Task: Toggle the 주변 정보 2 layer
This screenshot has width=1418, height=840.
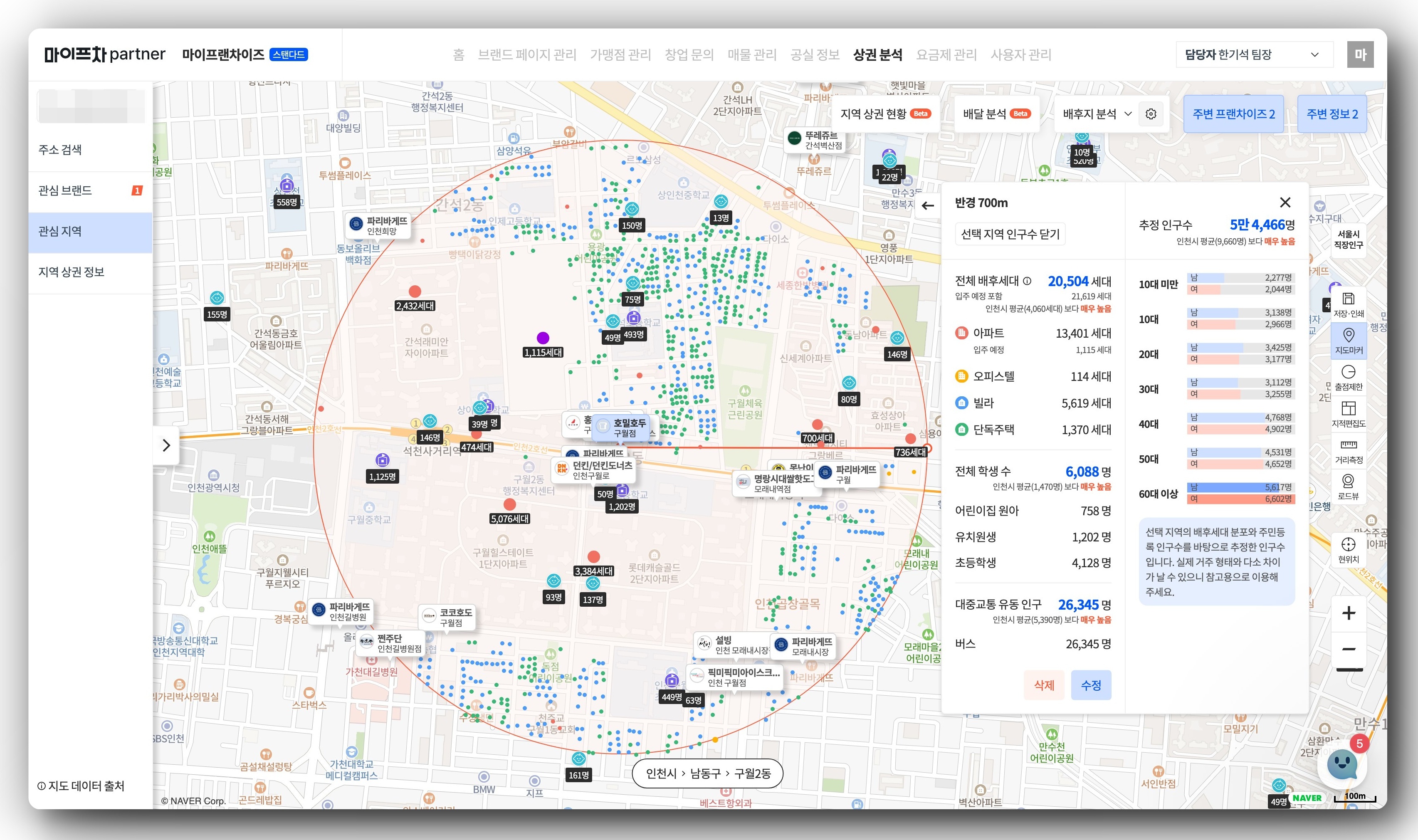Action: [x=1332, y=114]
